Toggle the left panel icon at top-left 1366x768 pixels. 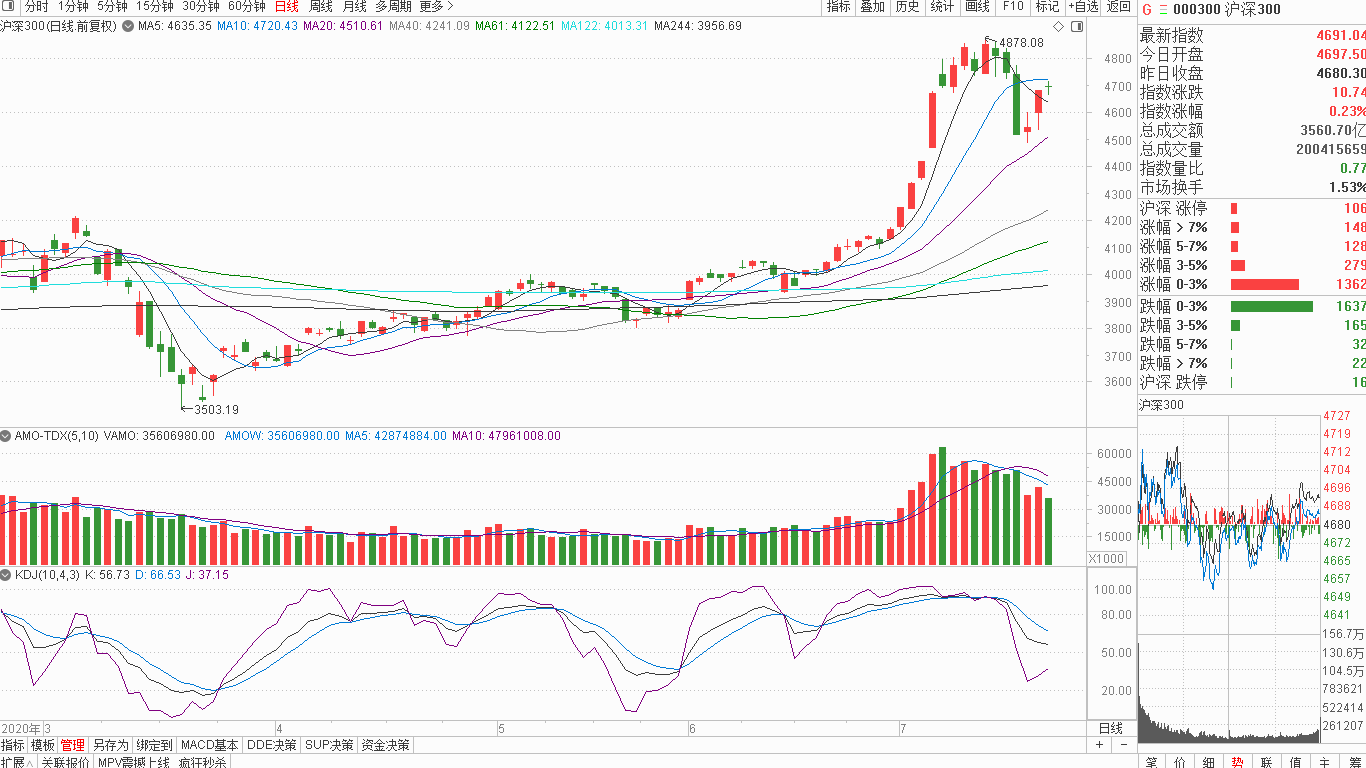coord(10,7)
